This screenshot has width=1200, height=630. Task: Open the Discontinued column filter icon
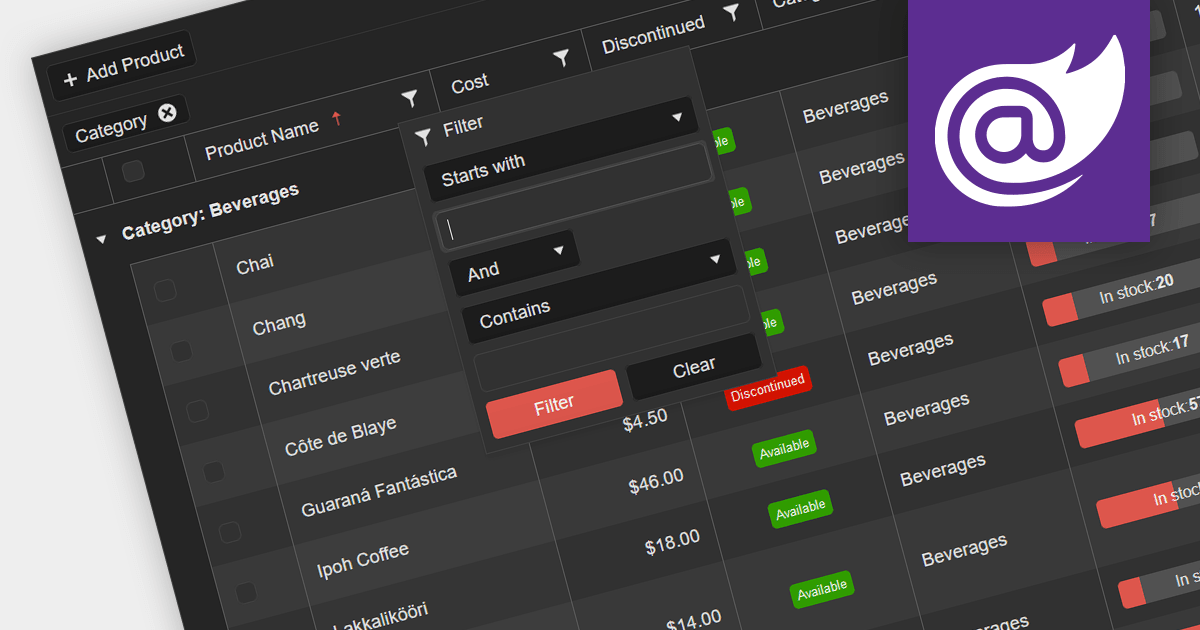tap(731, 13)
